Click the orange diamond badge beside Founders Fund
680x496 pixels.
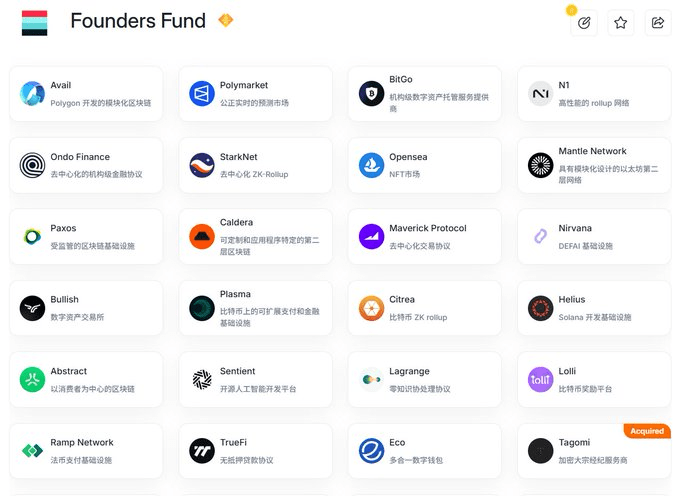coord(226,20)
